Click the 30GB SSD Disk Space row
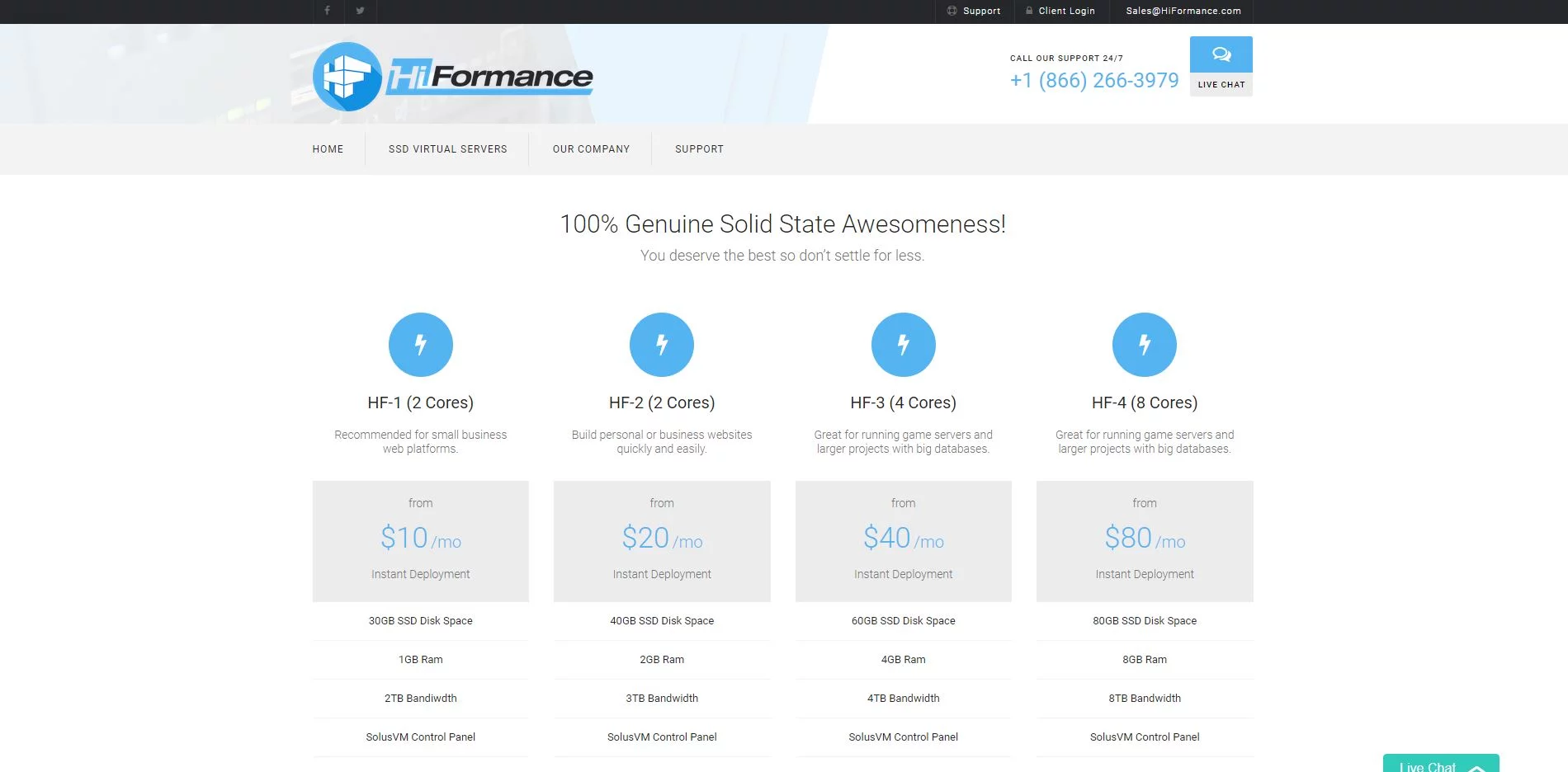The image size is (1568, 772). (x=421, y=621)
